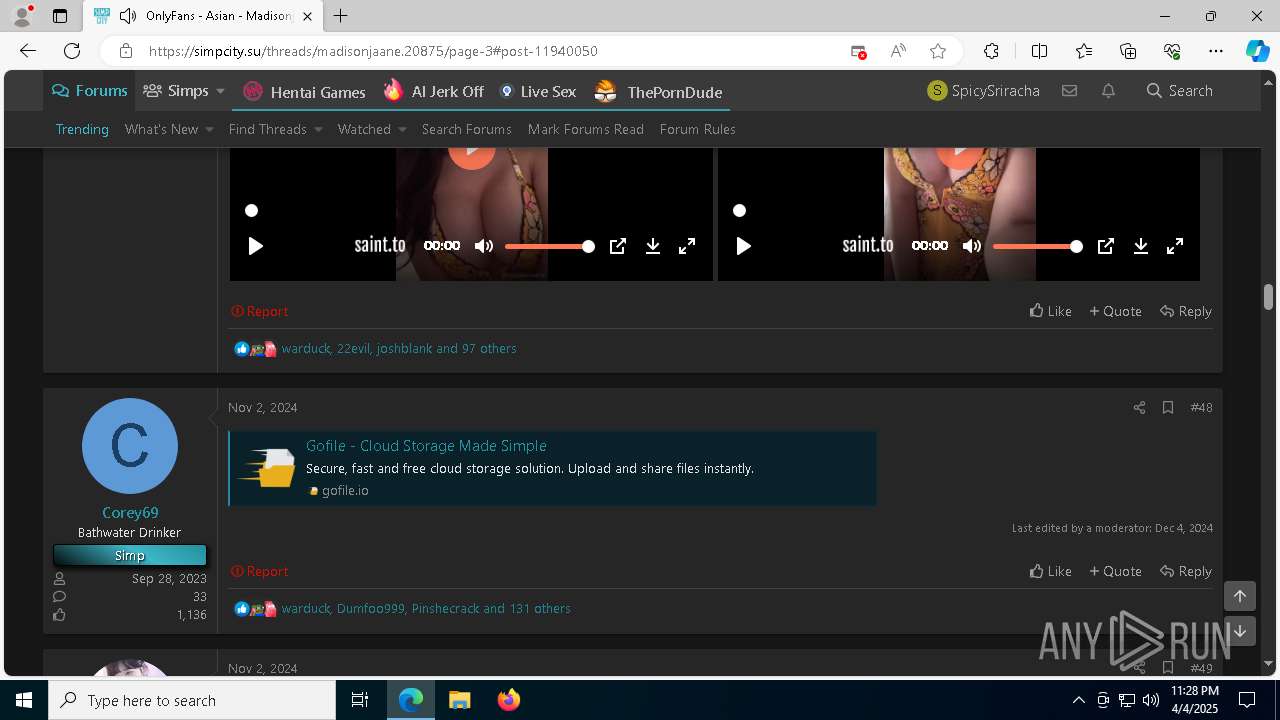
Task: Click the right video's progress dot
Action: pyautogui.click(x=739, y=210)
